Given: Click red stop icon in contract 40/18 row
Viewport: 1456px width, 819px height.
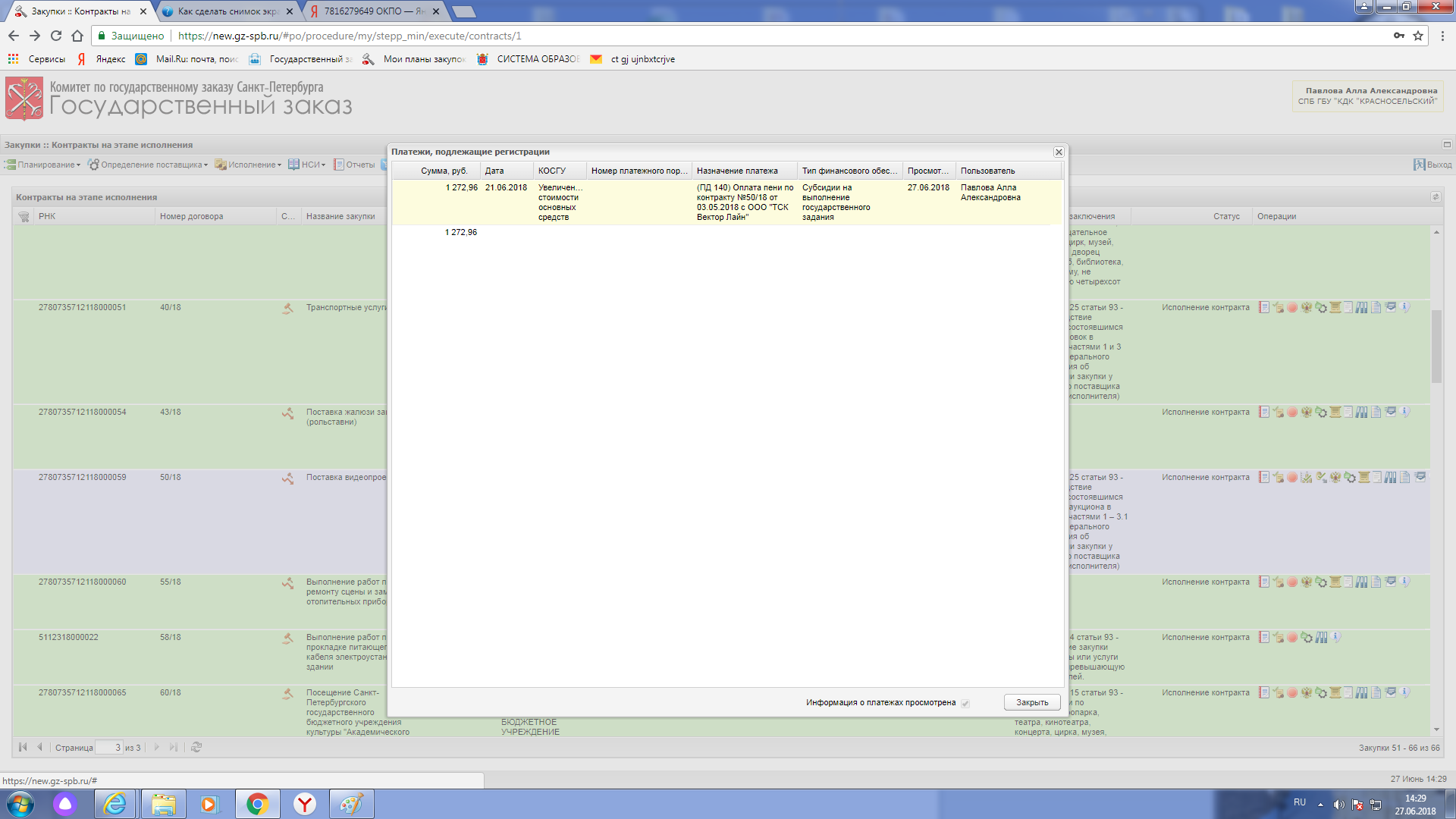Looking at the screenshot, I should (1292, 308).
